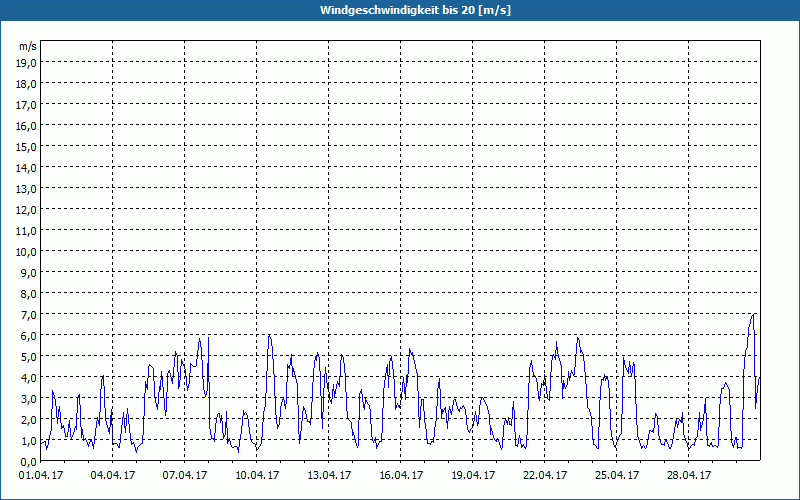Select the 10,0 y-axis label
Image resolution: width=800 pixels, height=500 pixels.
coord(26,252)
